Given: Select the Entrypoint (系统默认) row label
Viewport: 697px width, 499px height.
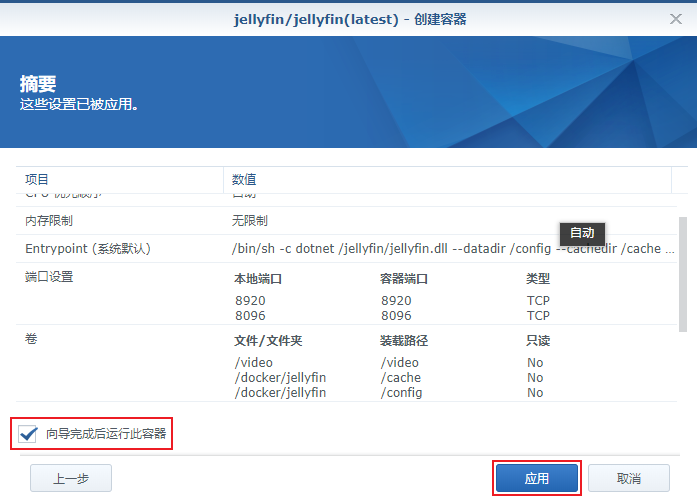Looking at the screenshot, I should (88, 248).
